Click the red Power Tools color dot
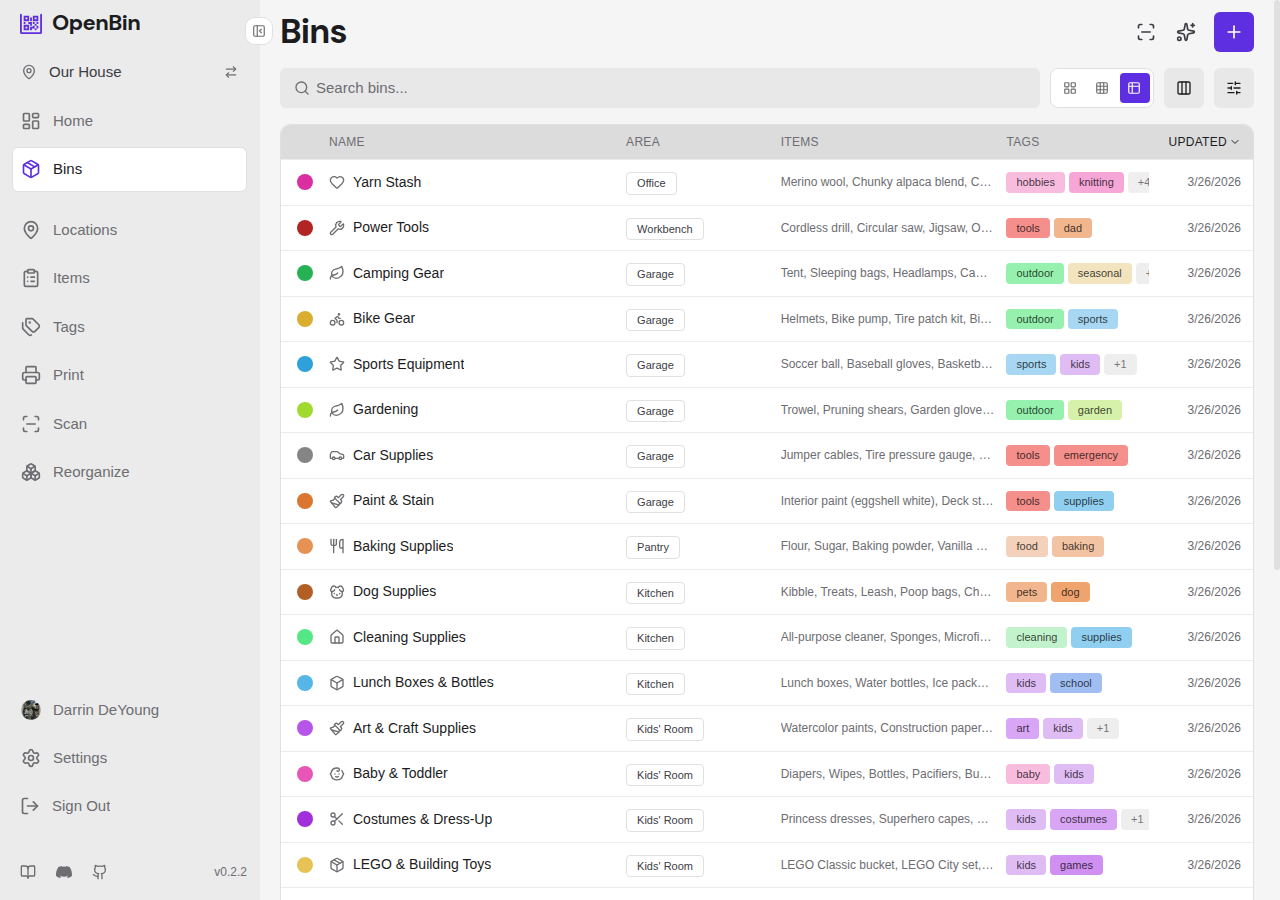This screenshot has height=900, width=1280. pos(305,228)
